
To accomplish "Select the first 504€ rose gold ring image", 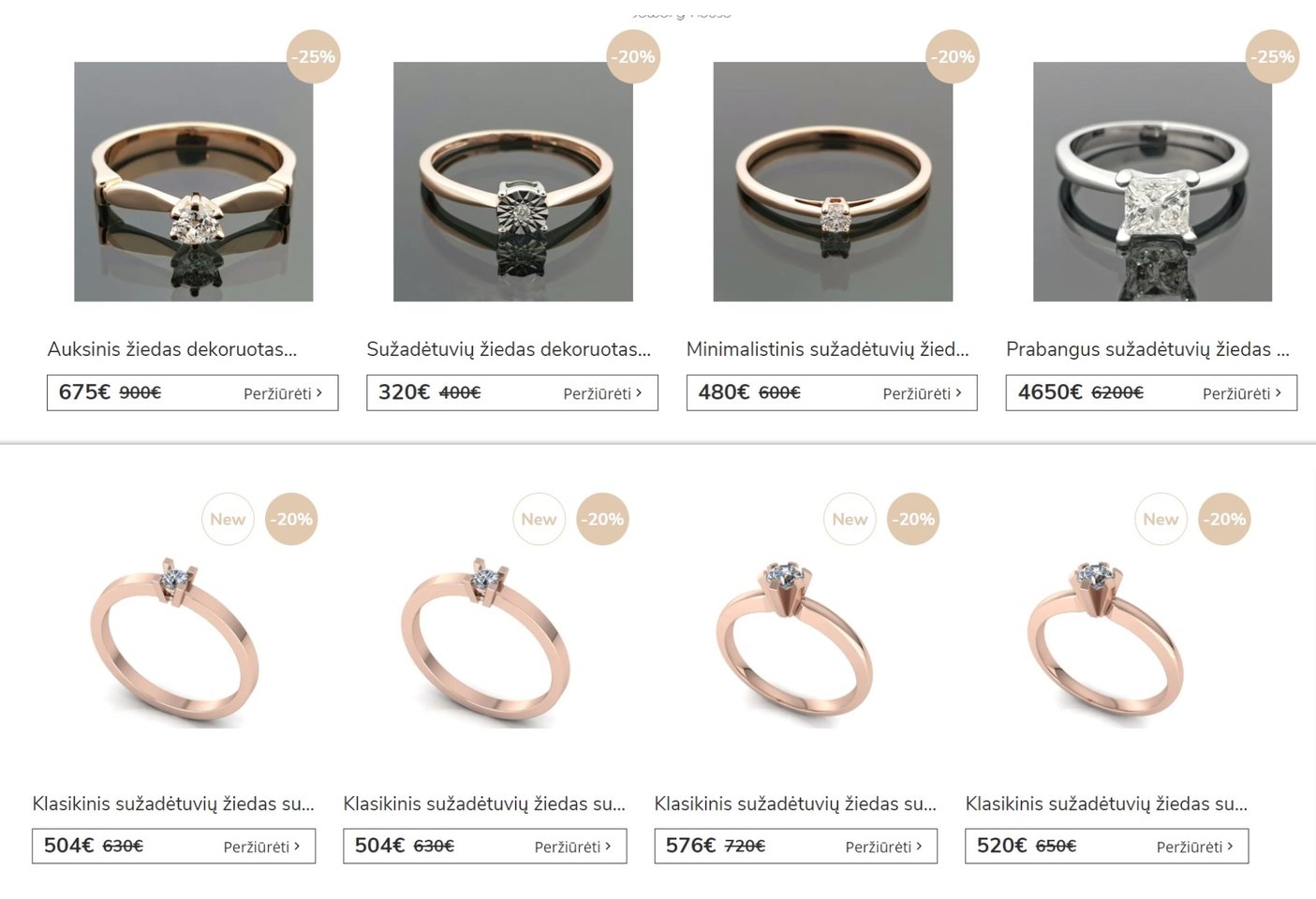I will (174, 639).
